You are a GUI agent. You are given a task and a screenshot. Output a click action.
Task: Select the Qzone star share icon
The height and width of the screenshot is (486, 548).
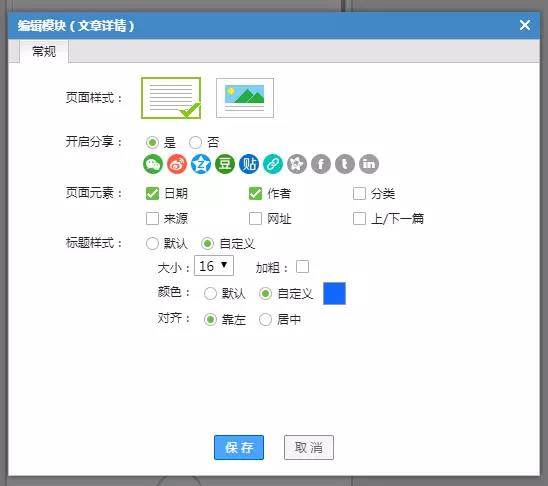click(201, 164)
